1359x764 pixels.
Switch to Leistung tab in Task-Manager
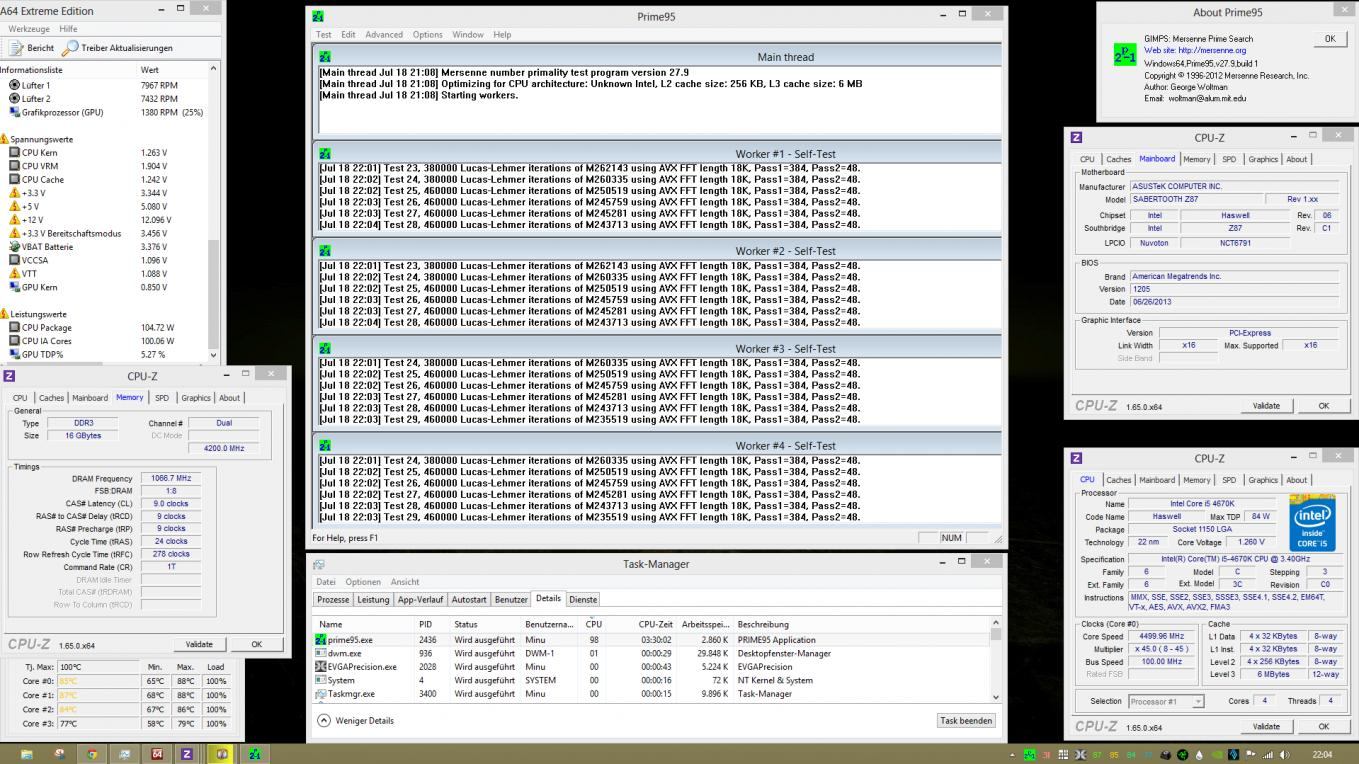[x=373, y=599]
